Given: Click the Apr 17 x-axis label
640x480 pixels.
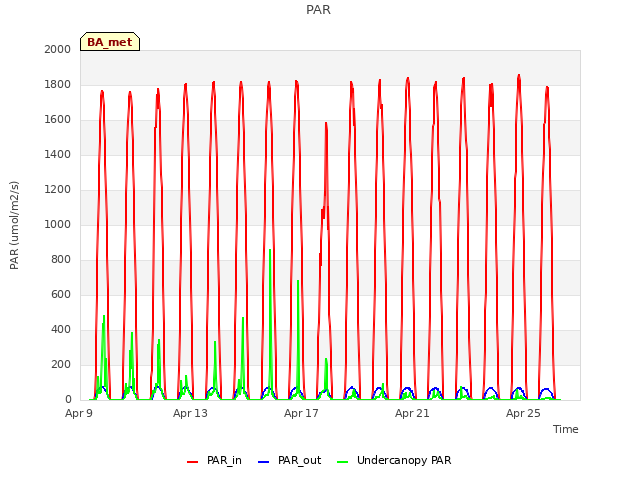Looking at the screenshot, I should (301, 413).
